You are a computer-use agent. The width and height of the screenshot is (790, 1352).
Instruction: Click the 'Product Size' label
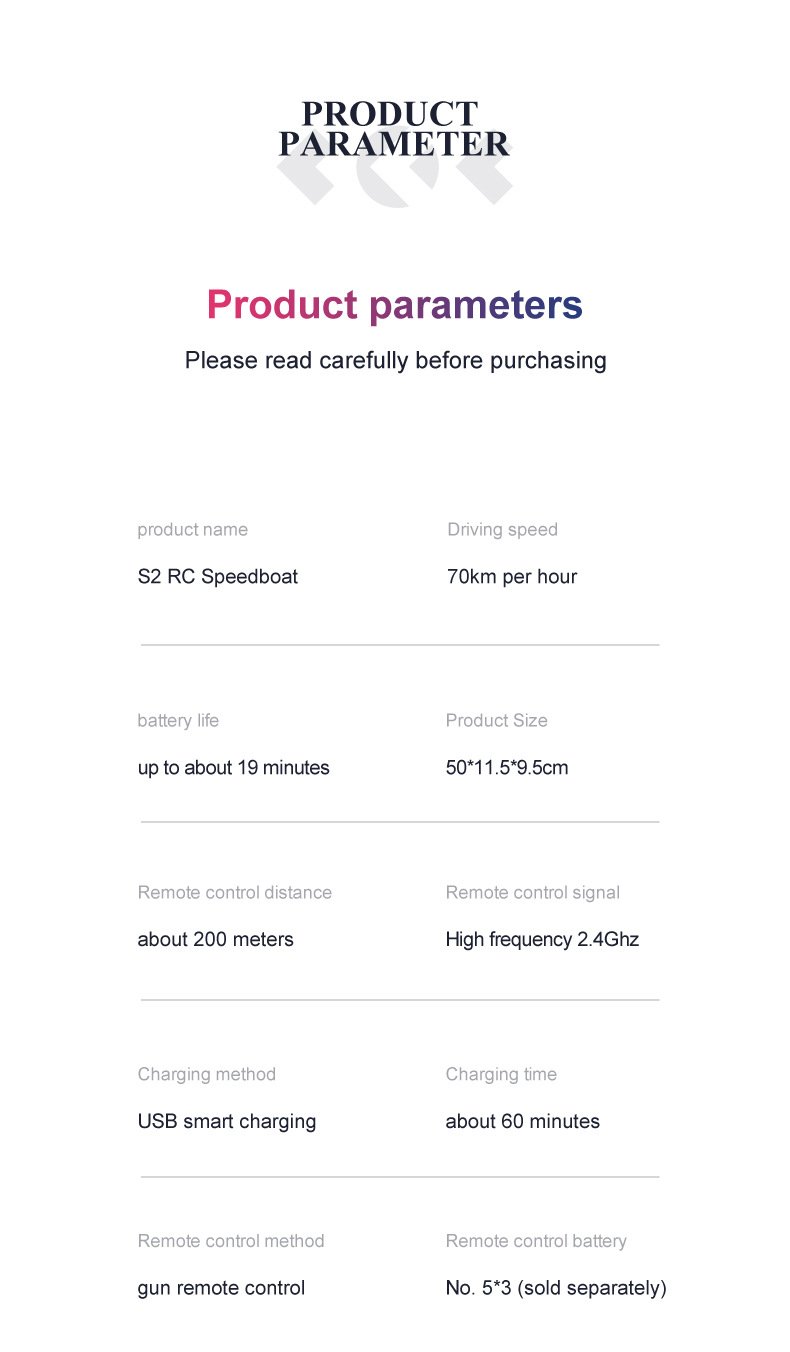pos(496,721)
